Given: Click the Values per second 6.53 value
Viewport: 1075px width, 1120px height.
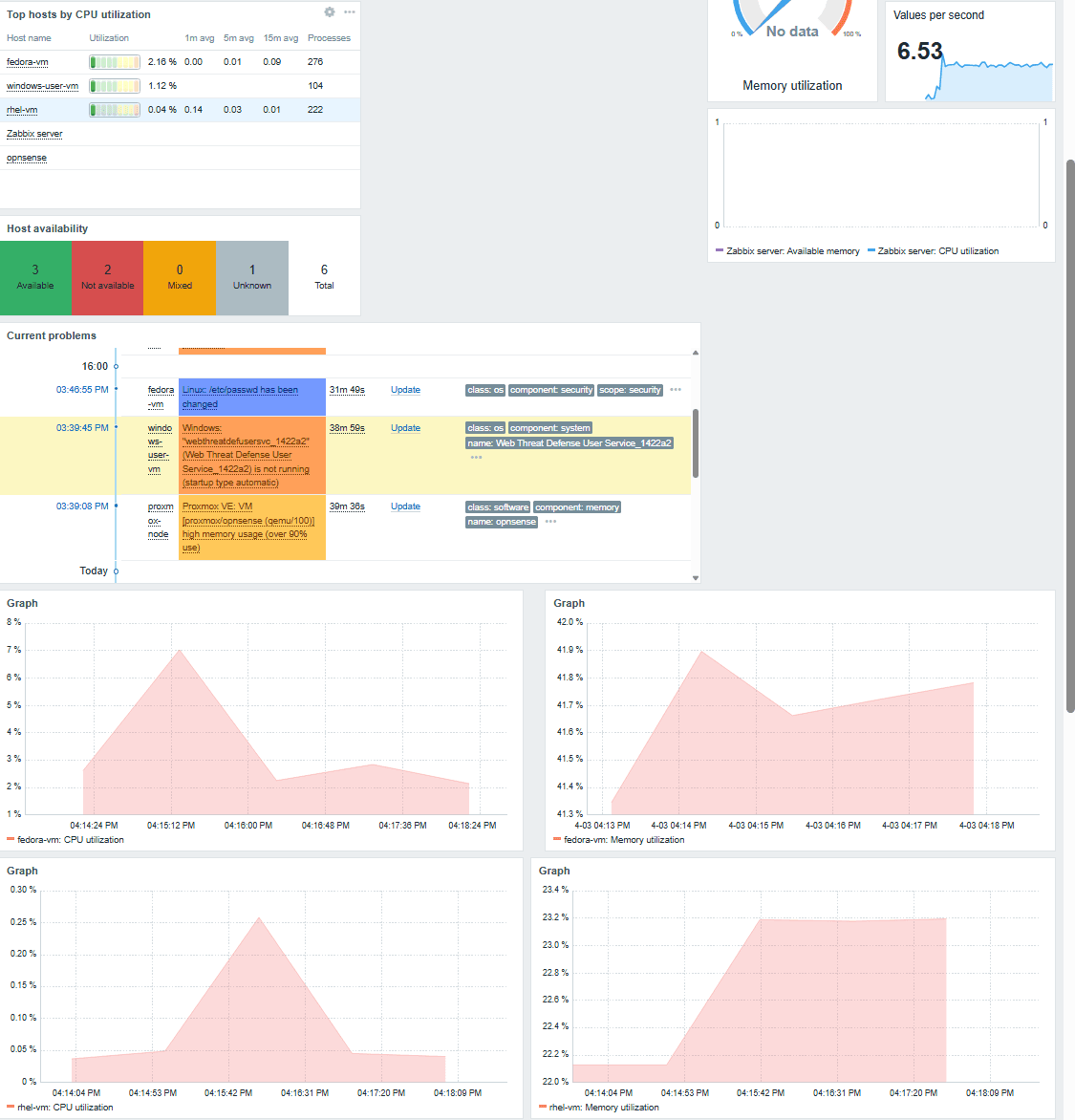Looking at the screenshot, I should pyautogui.click(x=920, y=52).
